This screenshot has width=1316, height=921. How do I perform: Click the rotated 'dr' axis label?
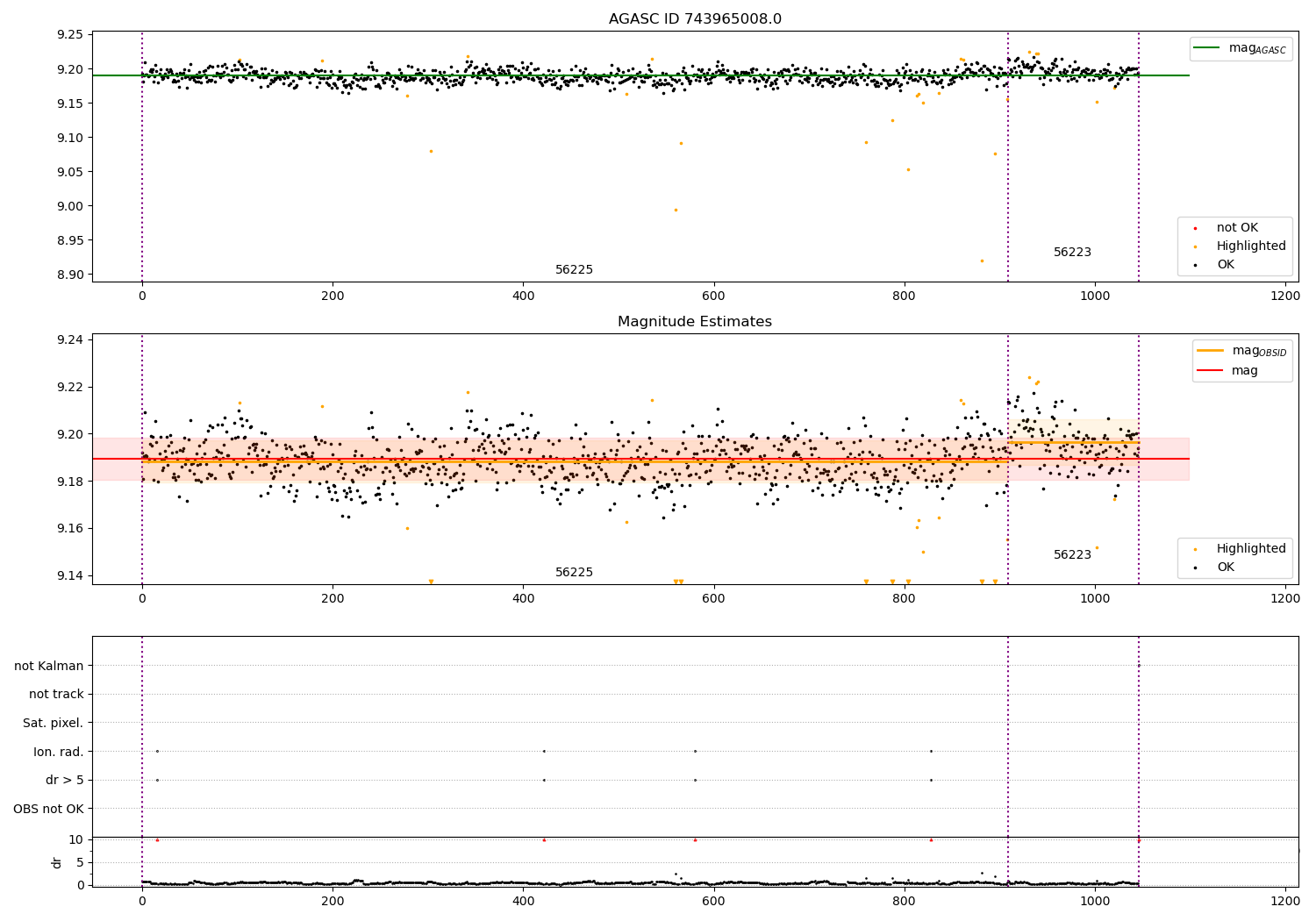tap(57, 862)
